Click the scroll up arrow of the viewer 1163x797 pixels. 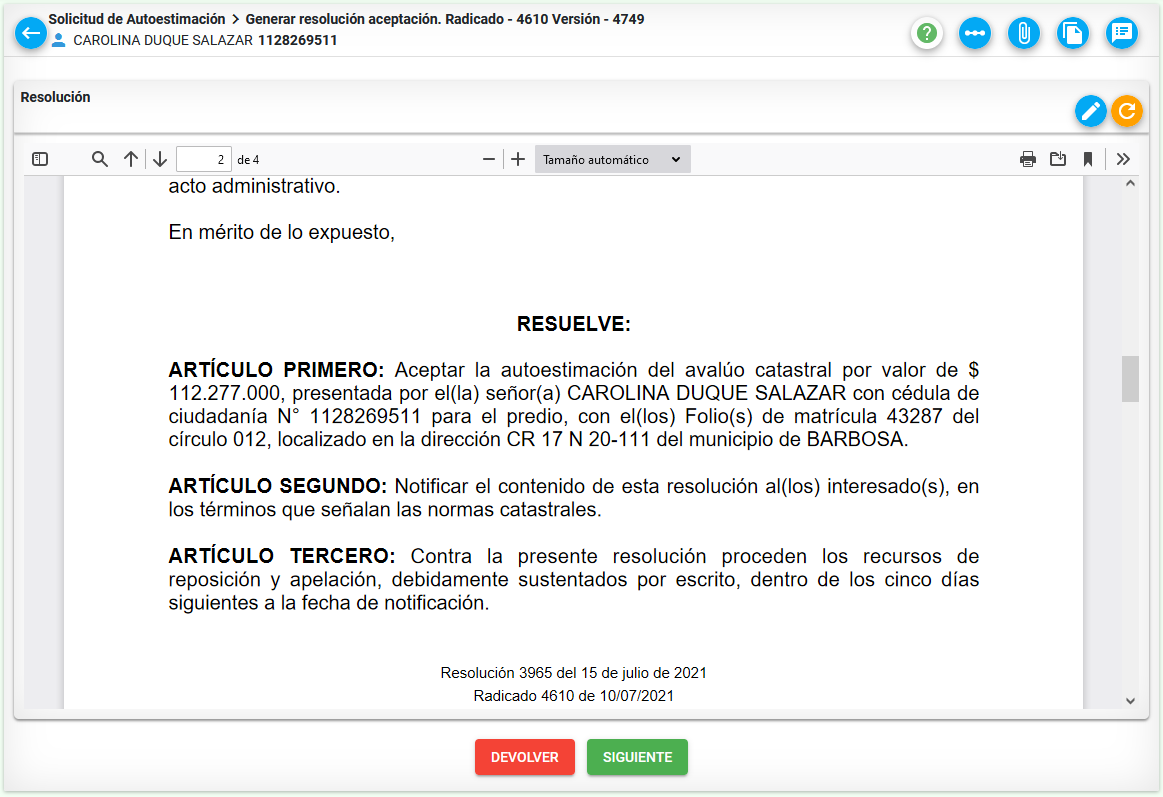click(x=1130, y=183)
